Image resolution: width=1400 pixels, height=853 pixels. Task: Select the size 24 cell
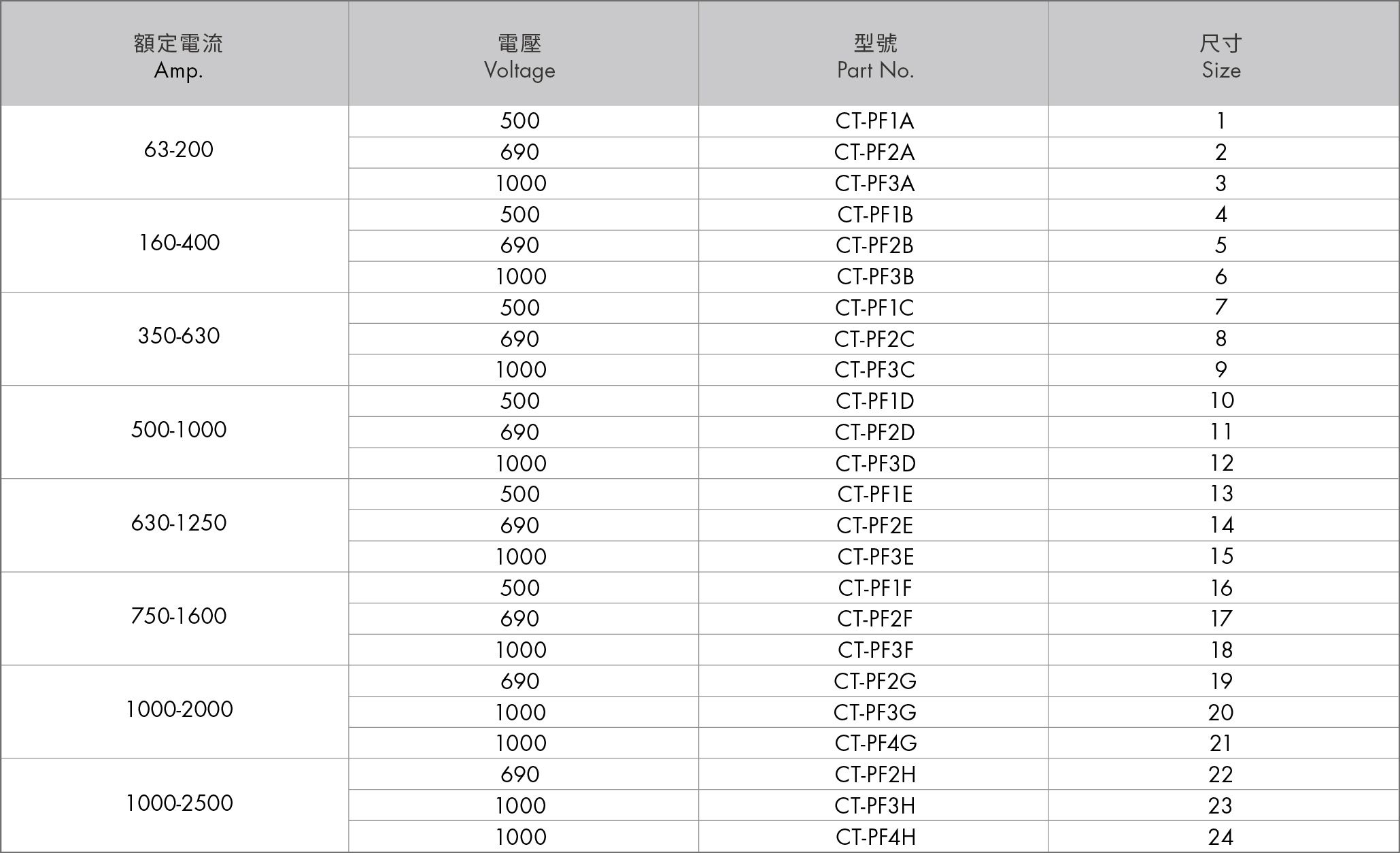[1223, 836]
